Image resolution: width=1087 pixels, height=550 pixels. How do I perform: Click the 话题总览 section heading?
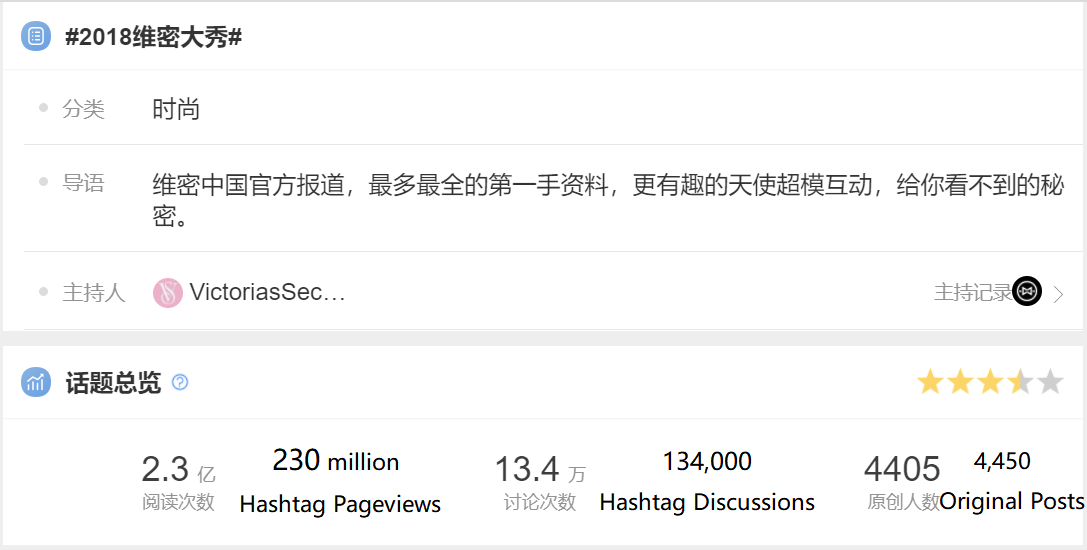pos(113,382)
